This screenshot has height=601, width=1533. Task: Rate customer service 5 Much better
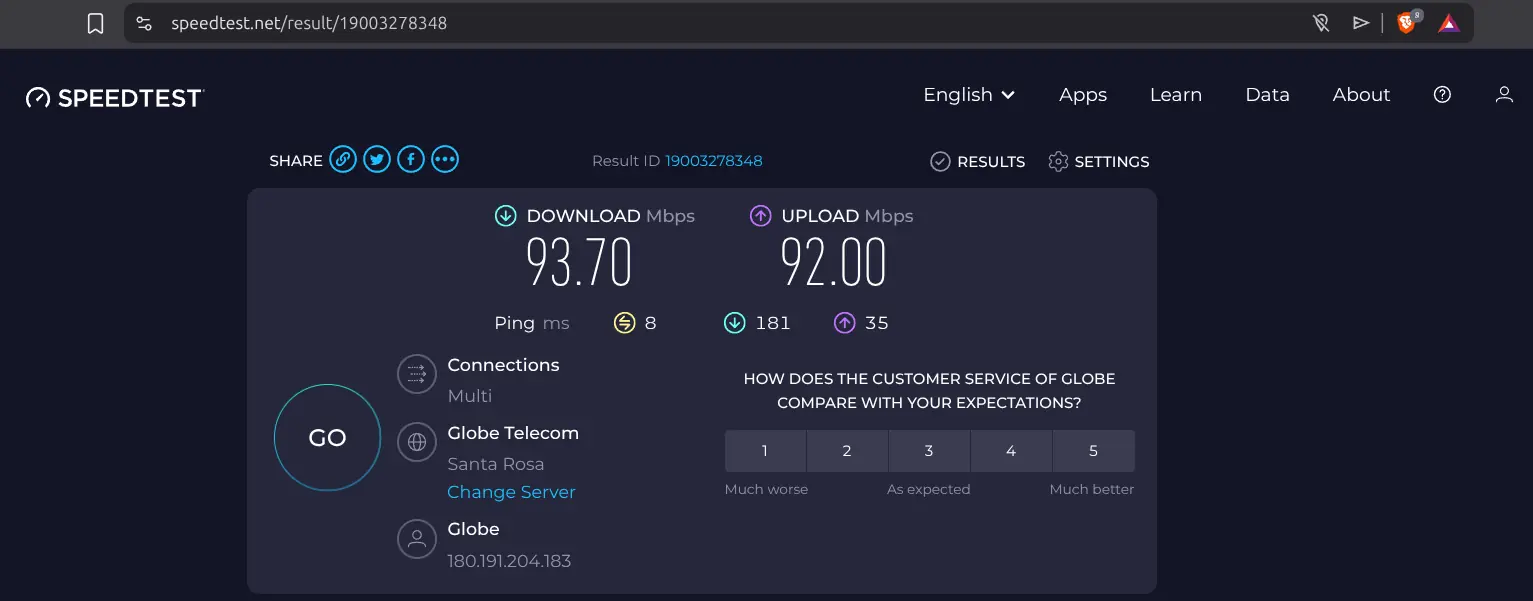click(1094, 451)
